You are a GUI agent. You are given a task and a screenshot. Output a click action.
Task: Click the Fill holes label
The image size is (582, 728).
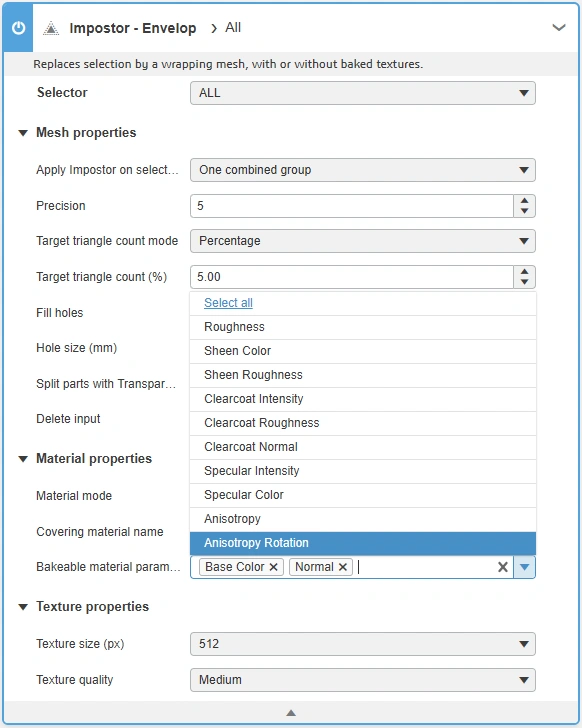(x=60, y=313)
